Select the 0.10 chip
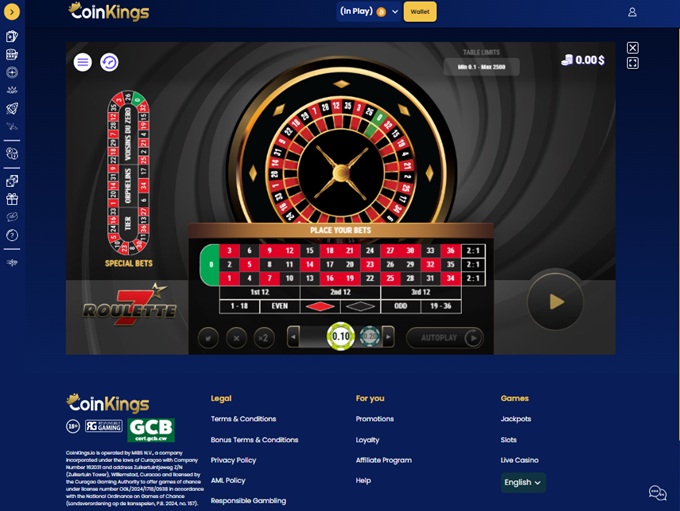The width and height of the screenshot is (680, 511). pyautogui.click(x=341, y=336)
